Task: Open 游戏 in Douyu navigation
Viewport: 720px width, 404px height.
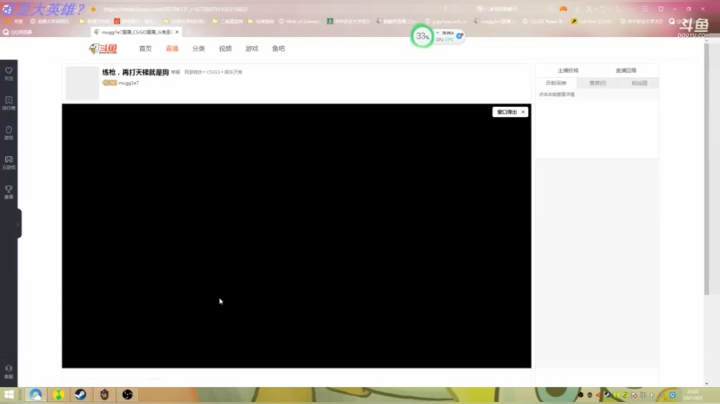Action: tap(252, 49)
